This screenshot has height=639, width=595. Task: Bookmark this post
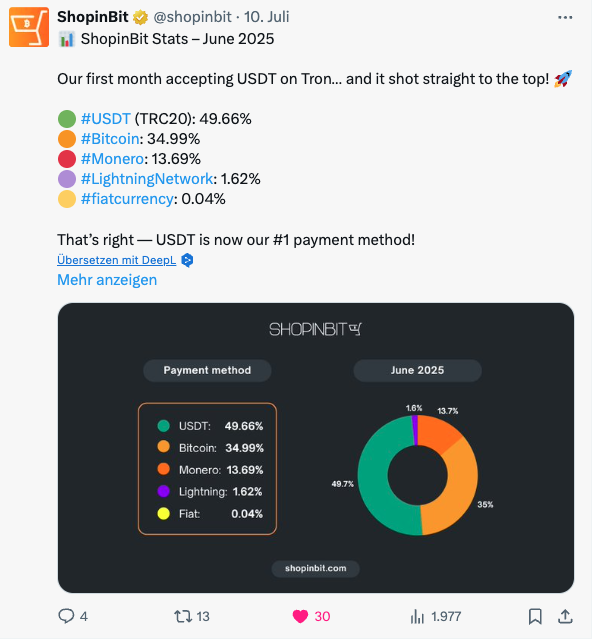[535, 616]
